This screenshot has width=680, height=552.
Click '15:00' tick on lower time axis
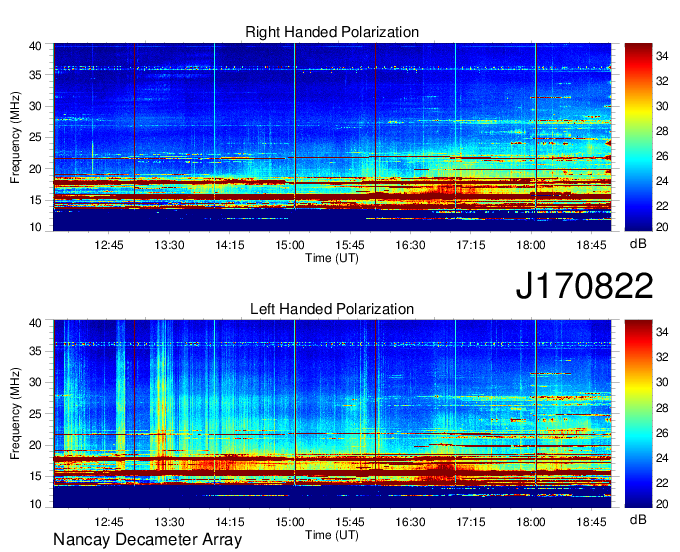290,522
